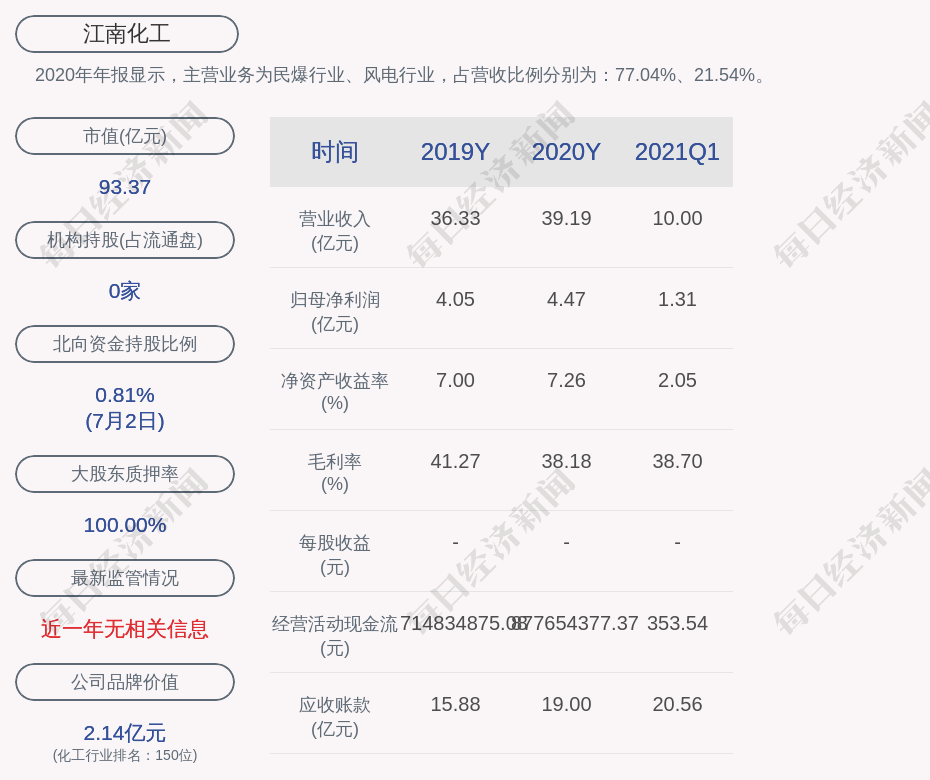Select receivables value 20.56

point(677,704)
